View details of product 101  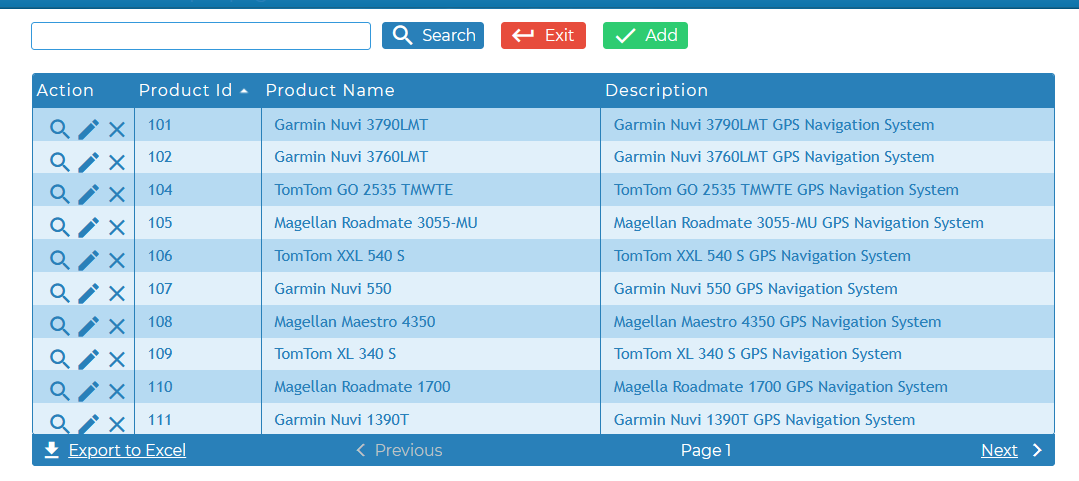coord(60,129)
